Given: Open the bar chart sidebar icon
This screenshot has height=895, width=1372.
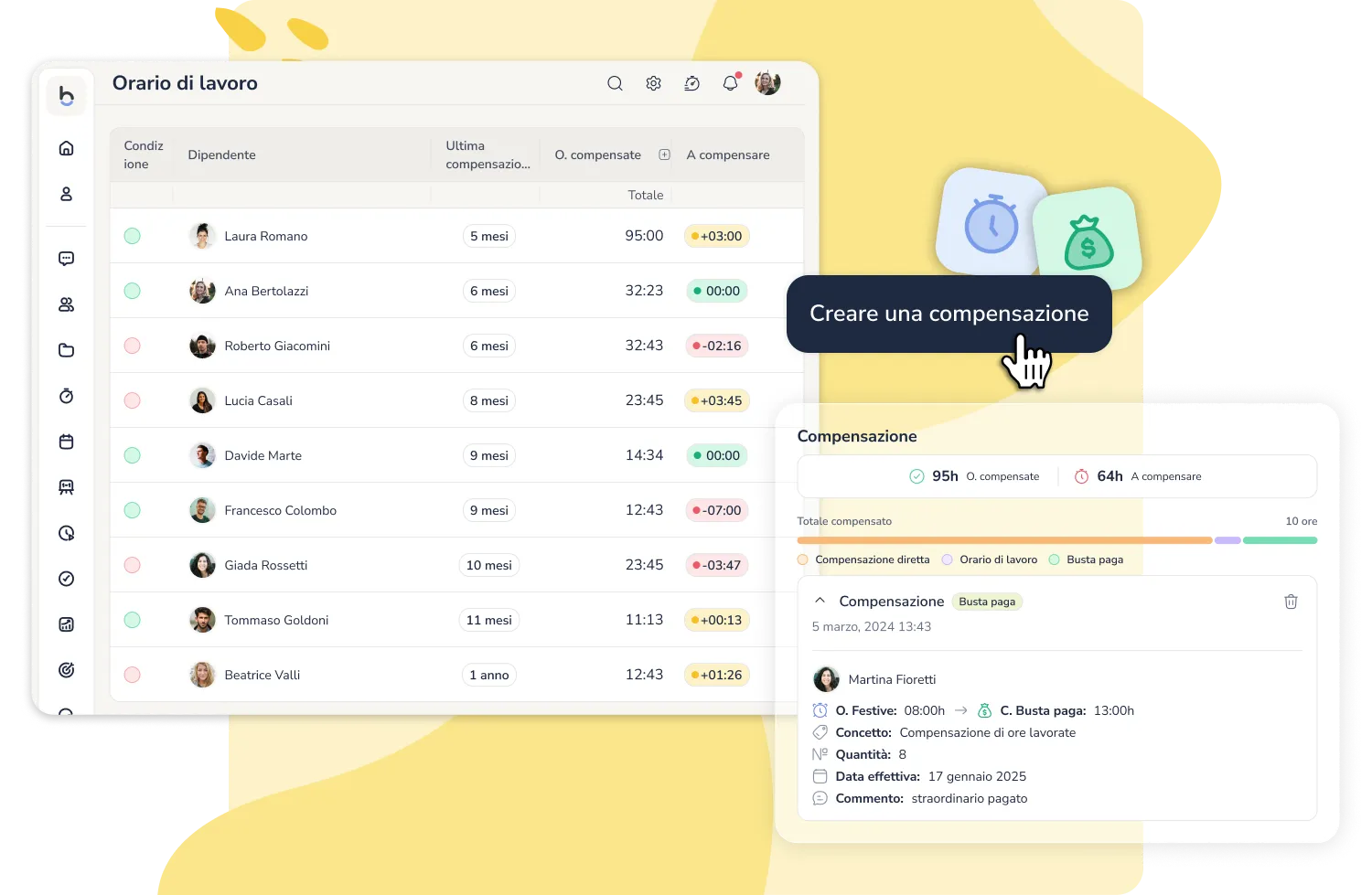Looking at the screenshot, I should [x=66, y=624].
